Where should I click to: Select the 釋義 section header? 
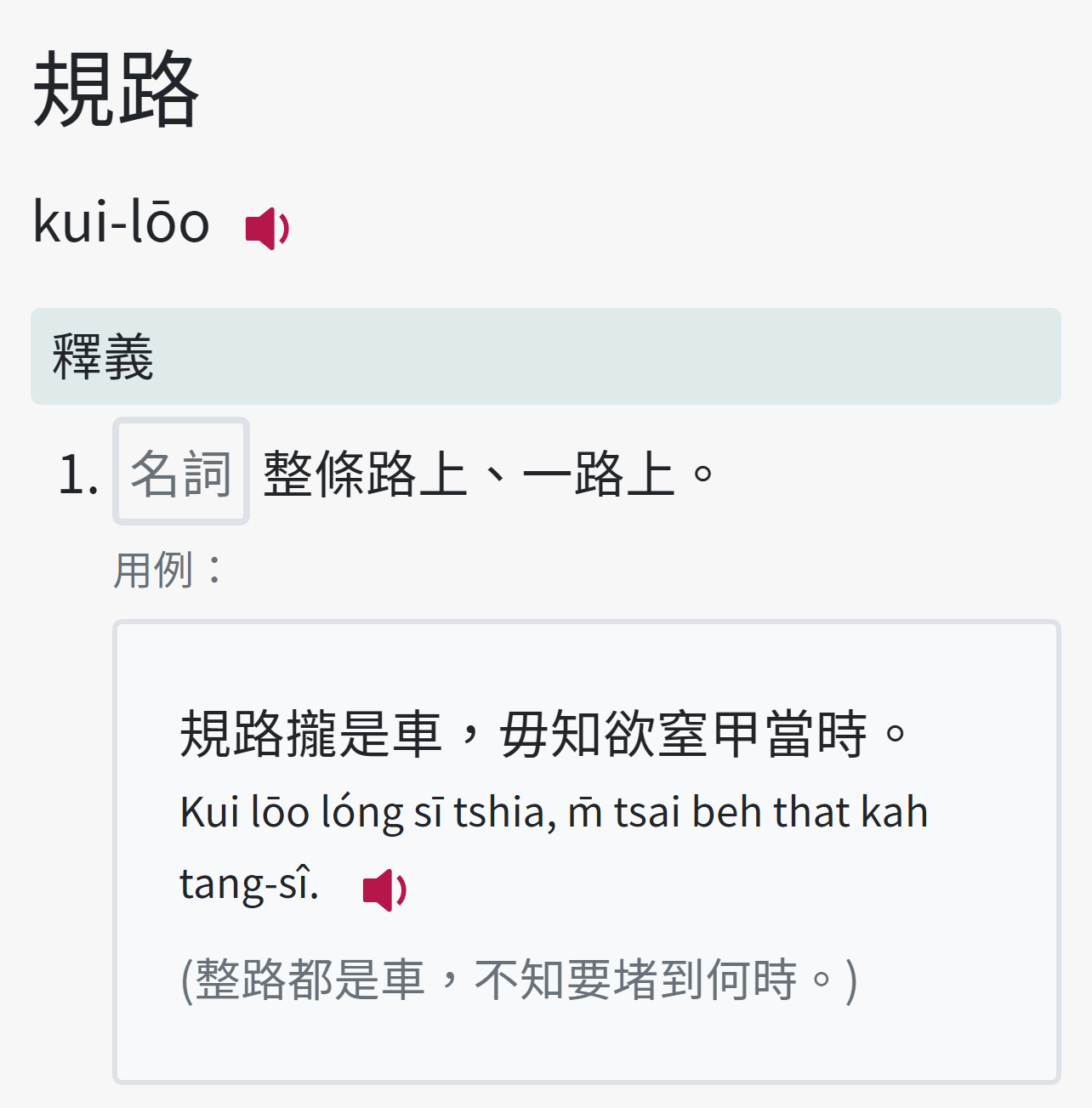[x=103, y=356]
